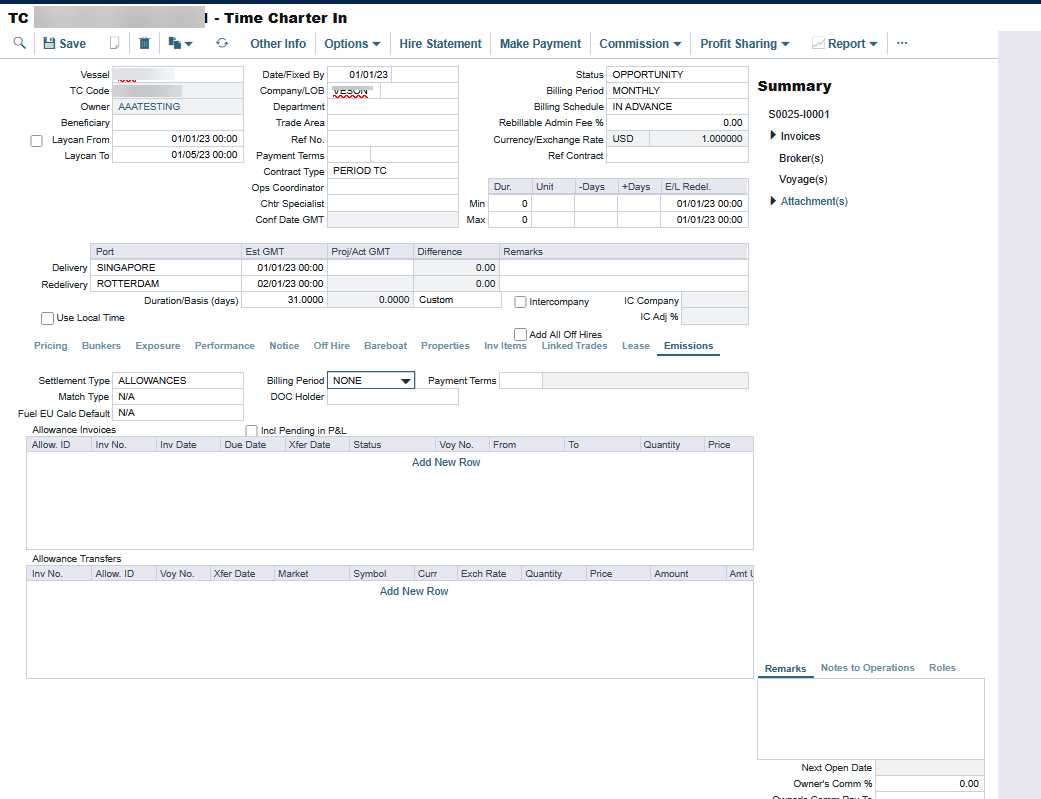
Task: Tick the Intercompany checkbox
Action: pyautogui.click(x=521, y=301)
